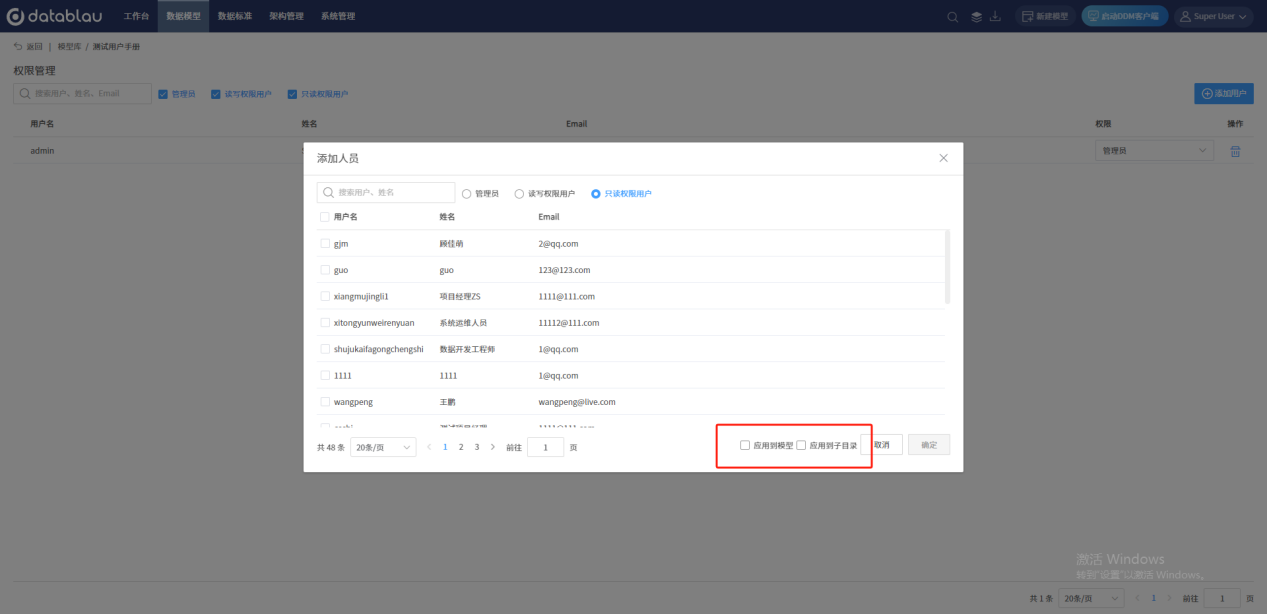Open the 20条/页 dropdown at page bottom

(1091, 598)
